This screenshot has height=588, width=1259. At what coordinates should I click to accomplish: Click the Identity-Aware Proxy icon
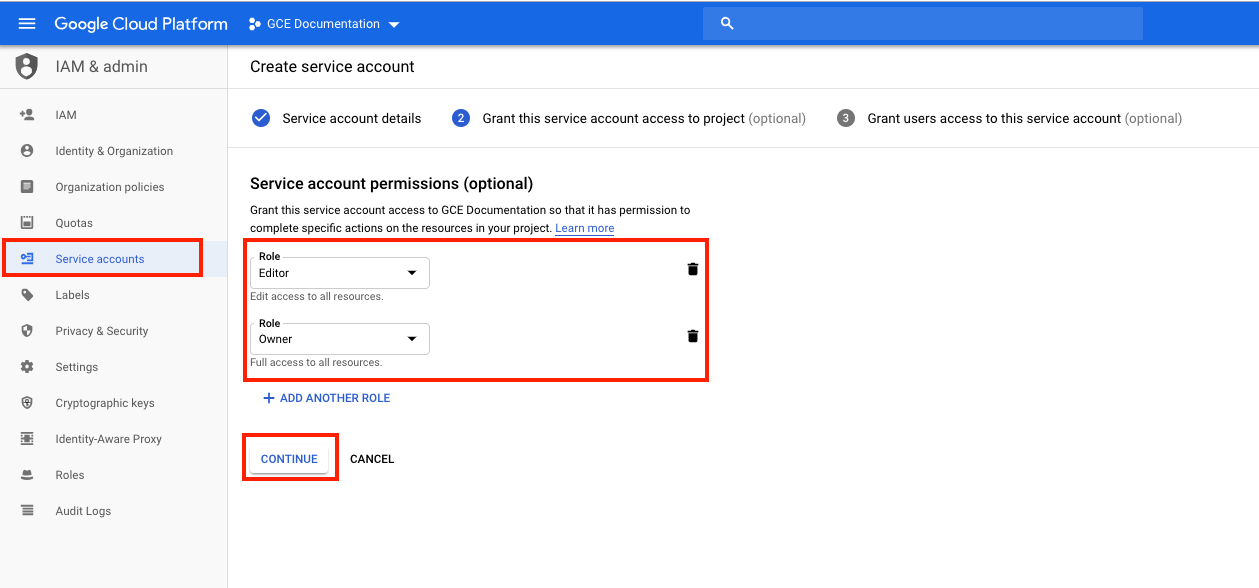coord(27,439)
